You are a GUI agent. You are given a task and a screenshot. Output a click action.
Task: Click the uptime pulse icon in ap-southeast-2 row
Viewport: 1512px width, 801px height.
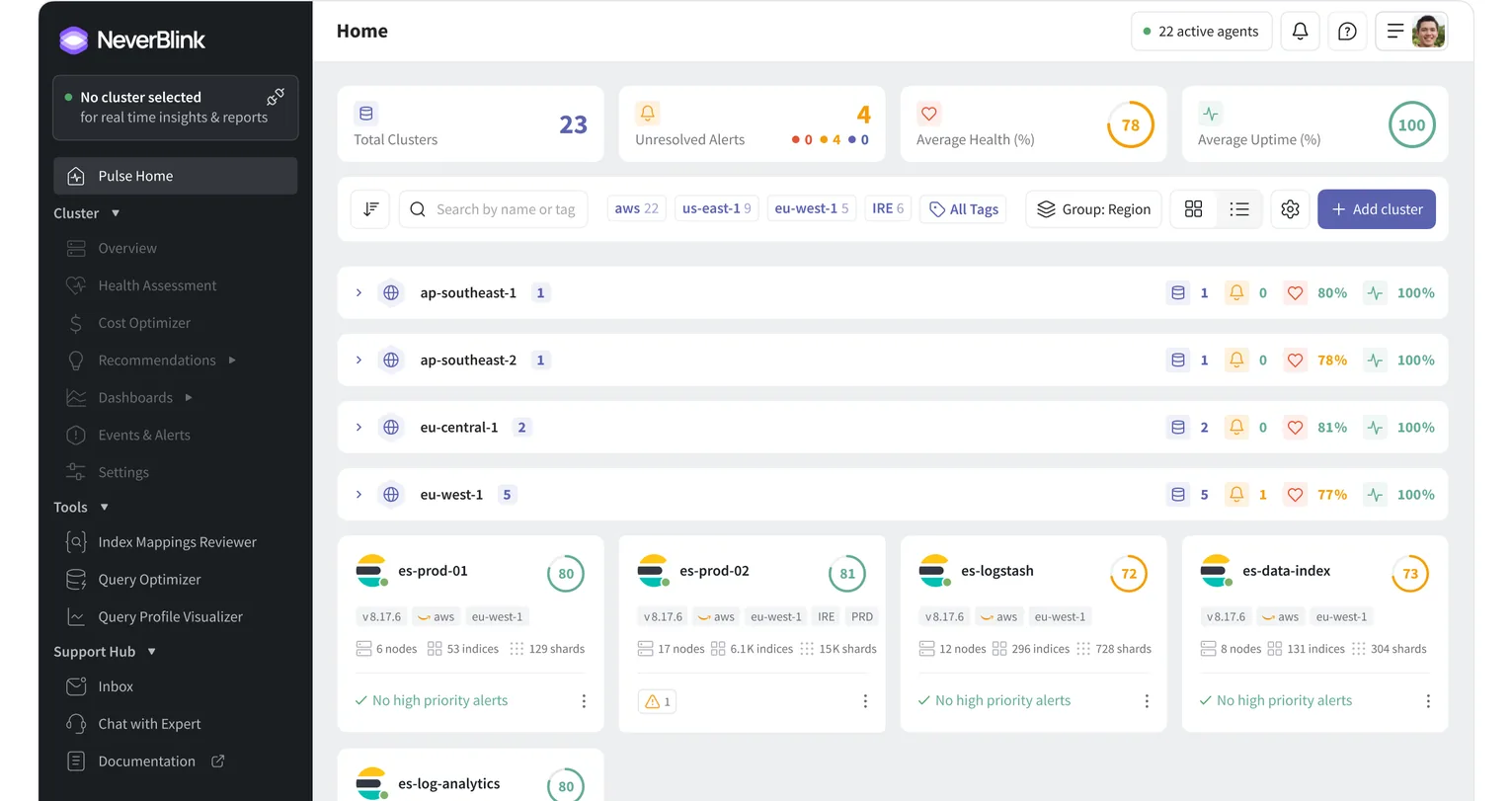click(x=1375, y=360)
